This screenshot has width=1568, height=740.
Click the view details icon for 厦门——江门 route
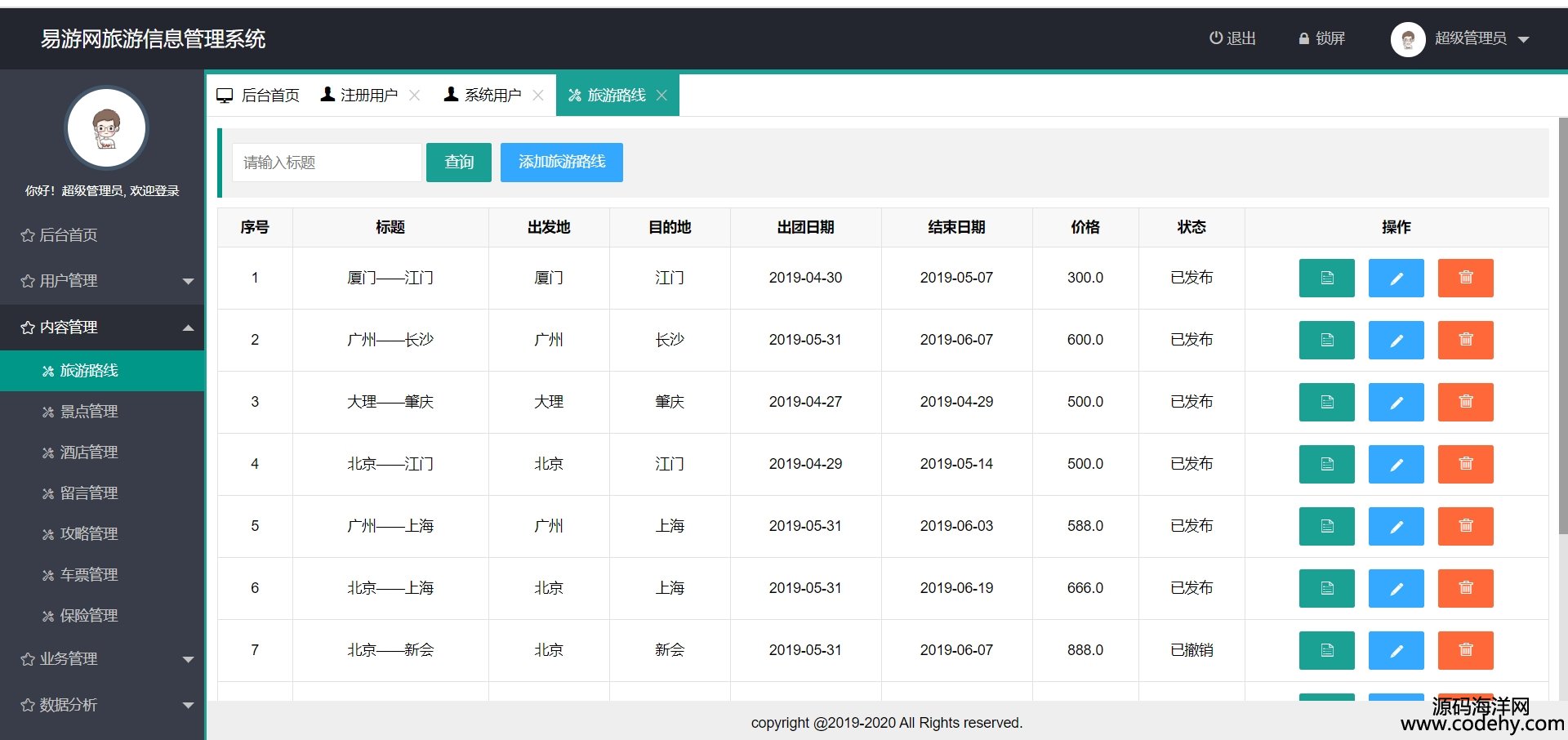tap(1326, 278)
